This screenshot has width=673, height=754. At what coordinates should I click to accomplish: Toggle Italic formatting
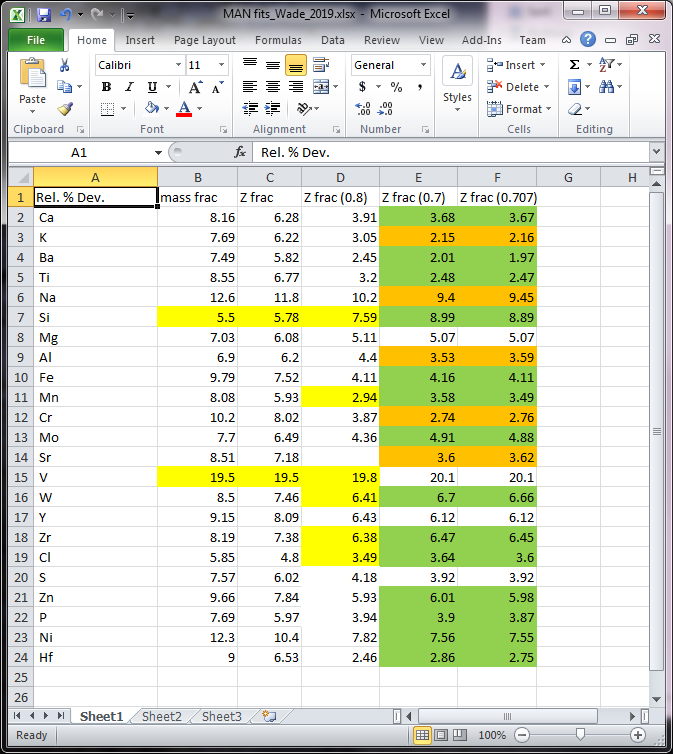[126, 87]
